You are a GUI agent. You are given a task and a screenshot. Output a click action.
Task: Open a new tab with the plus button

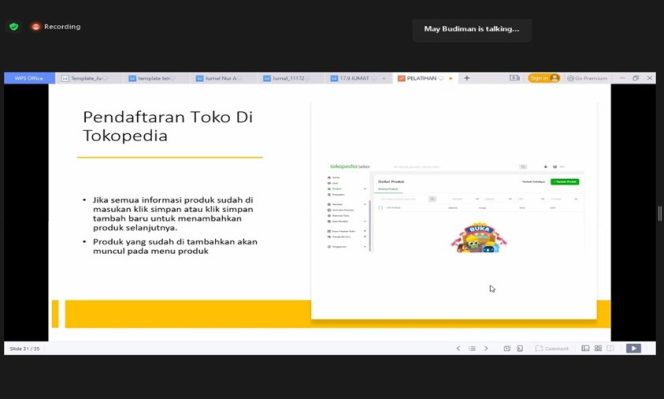(x=467, y=78)
